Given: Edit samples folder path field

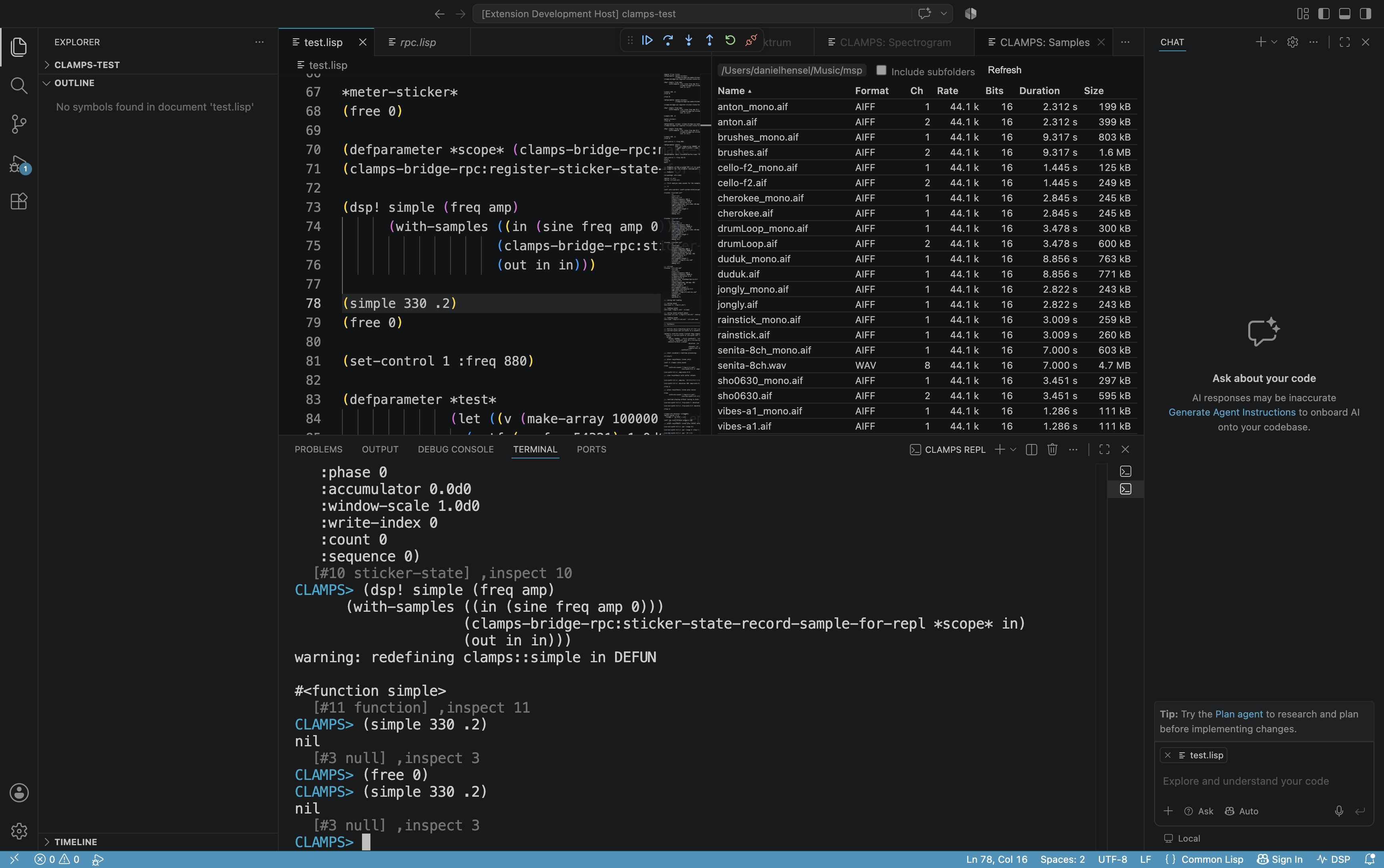Looking at the screenshot, I should click(792, 70).
